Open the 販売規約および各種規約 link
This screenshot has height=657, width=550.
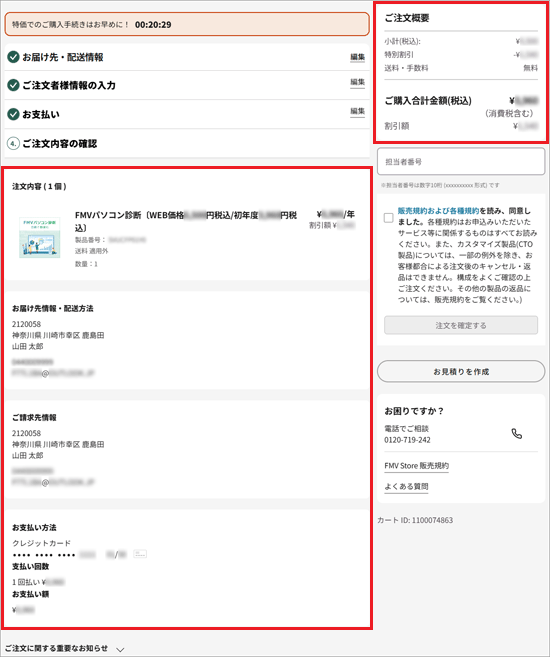click(438, 211)
